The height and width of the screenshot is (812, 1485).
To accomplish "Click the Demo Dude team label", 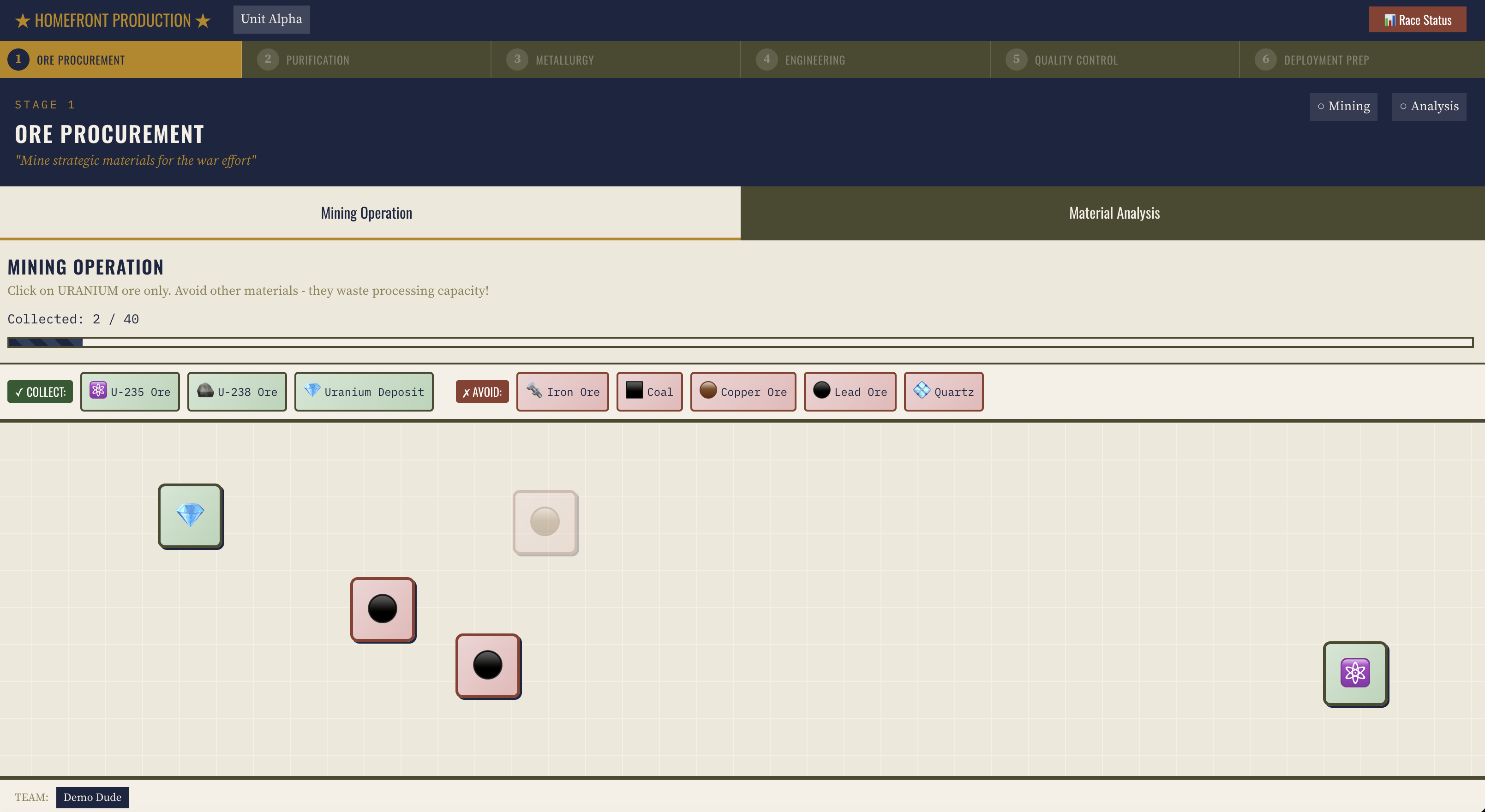I will click(x=92, y=798).
